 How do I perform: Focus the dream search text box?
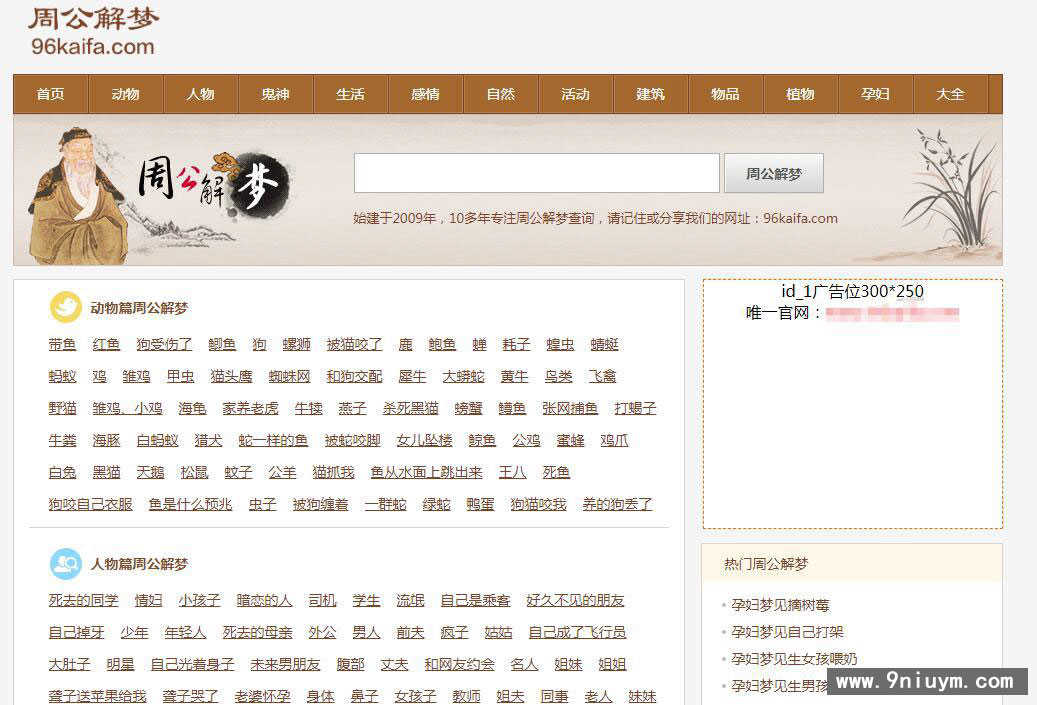536,173
